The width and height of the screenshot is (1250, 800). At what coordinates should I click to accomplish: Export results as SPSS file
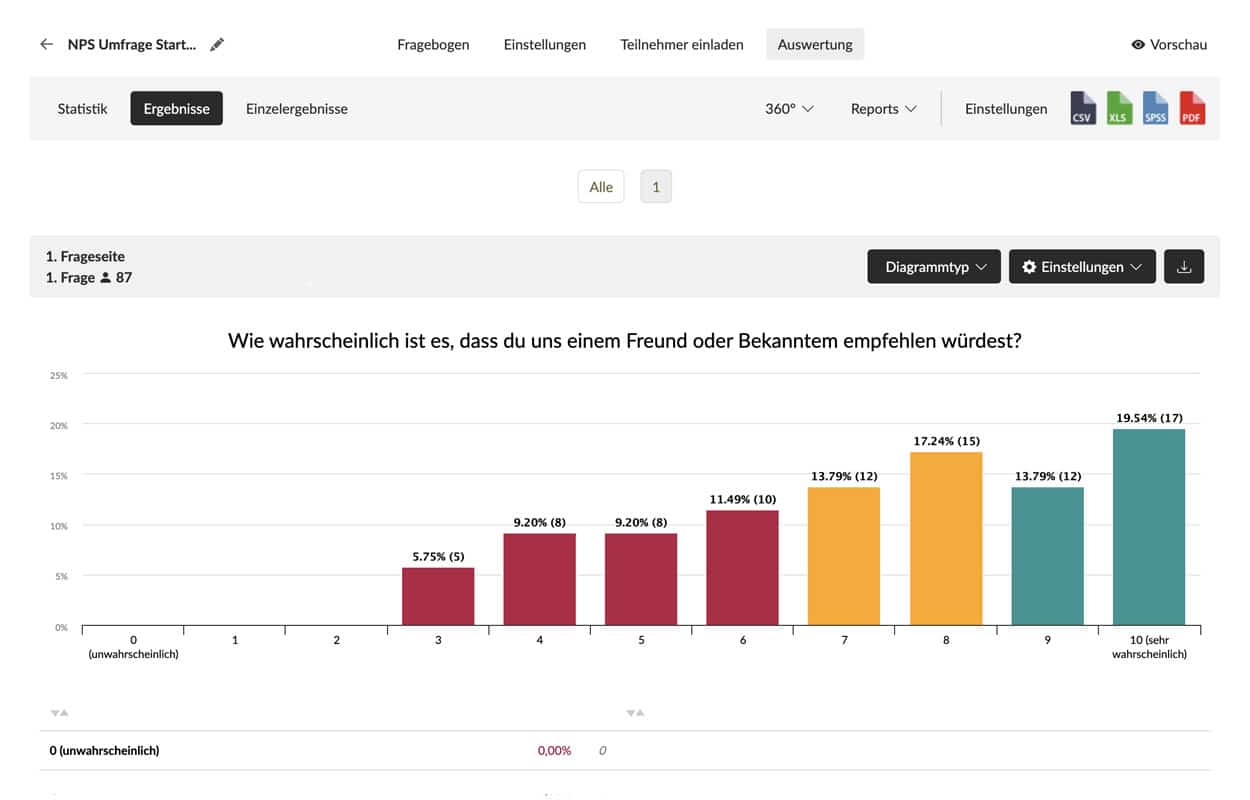pos(1155,108)
